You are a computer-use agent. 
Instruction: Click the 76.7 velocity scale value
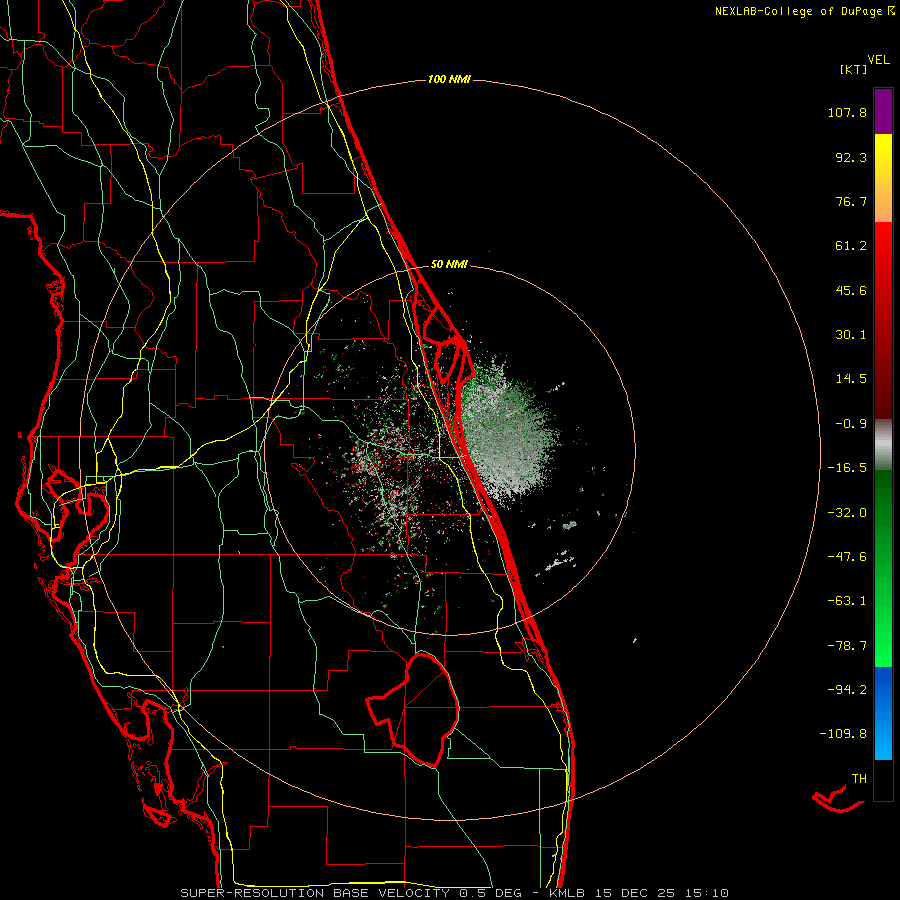coord(851,201)
